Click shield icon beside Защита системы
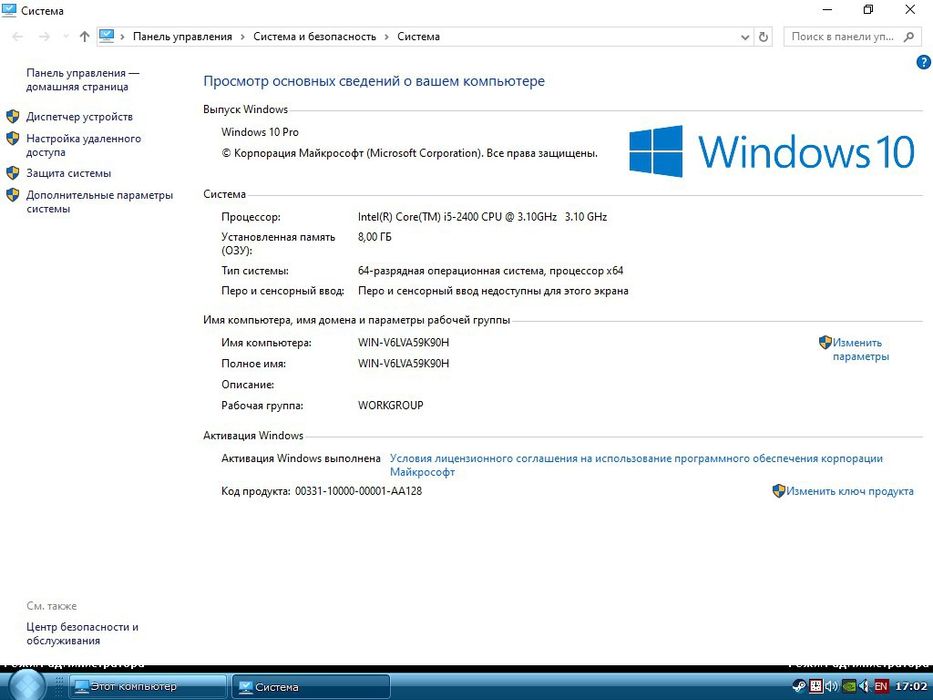 [x=12, y=173]
